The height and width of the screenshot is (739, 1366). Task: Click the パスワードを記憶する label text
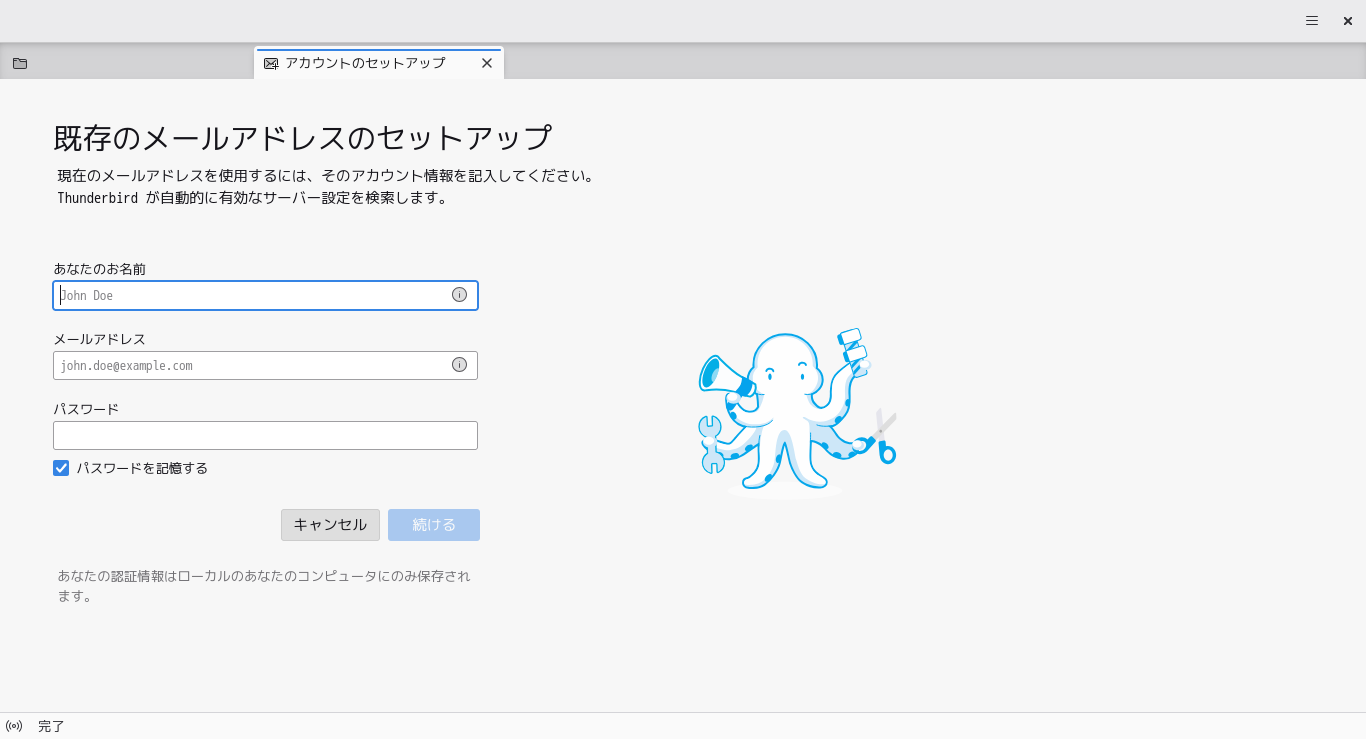(142, 468)
